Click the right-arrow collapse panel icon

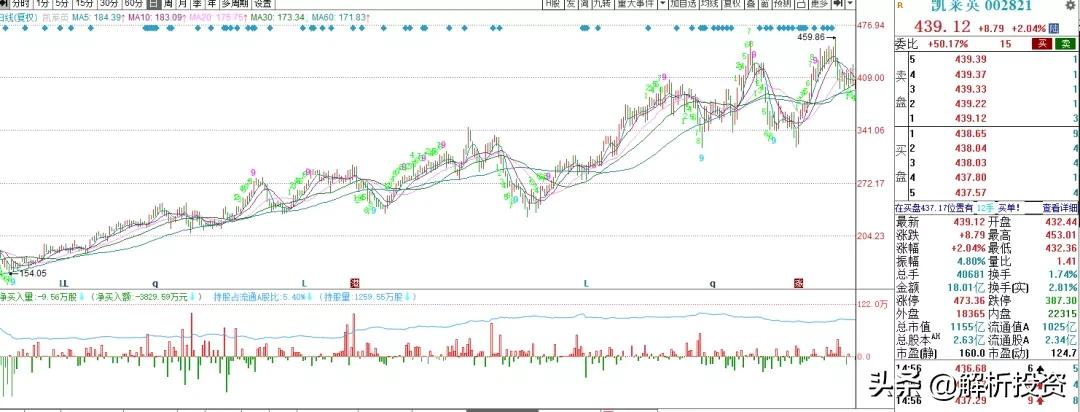tap(838, 3)
